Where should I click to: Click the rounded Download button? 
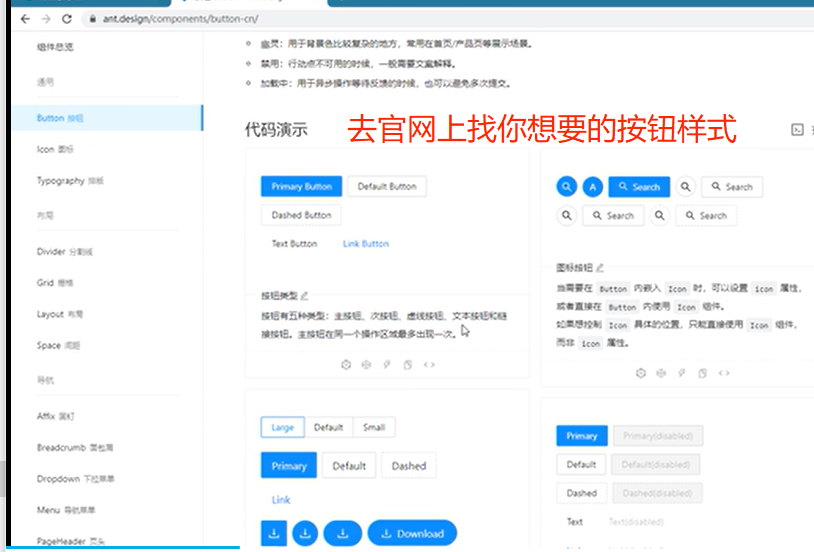tap(412, 533)
